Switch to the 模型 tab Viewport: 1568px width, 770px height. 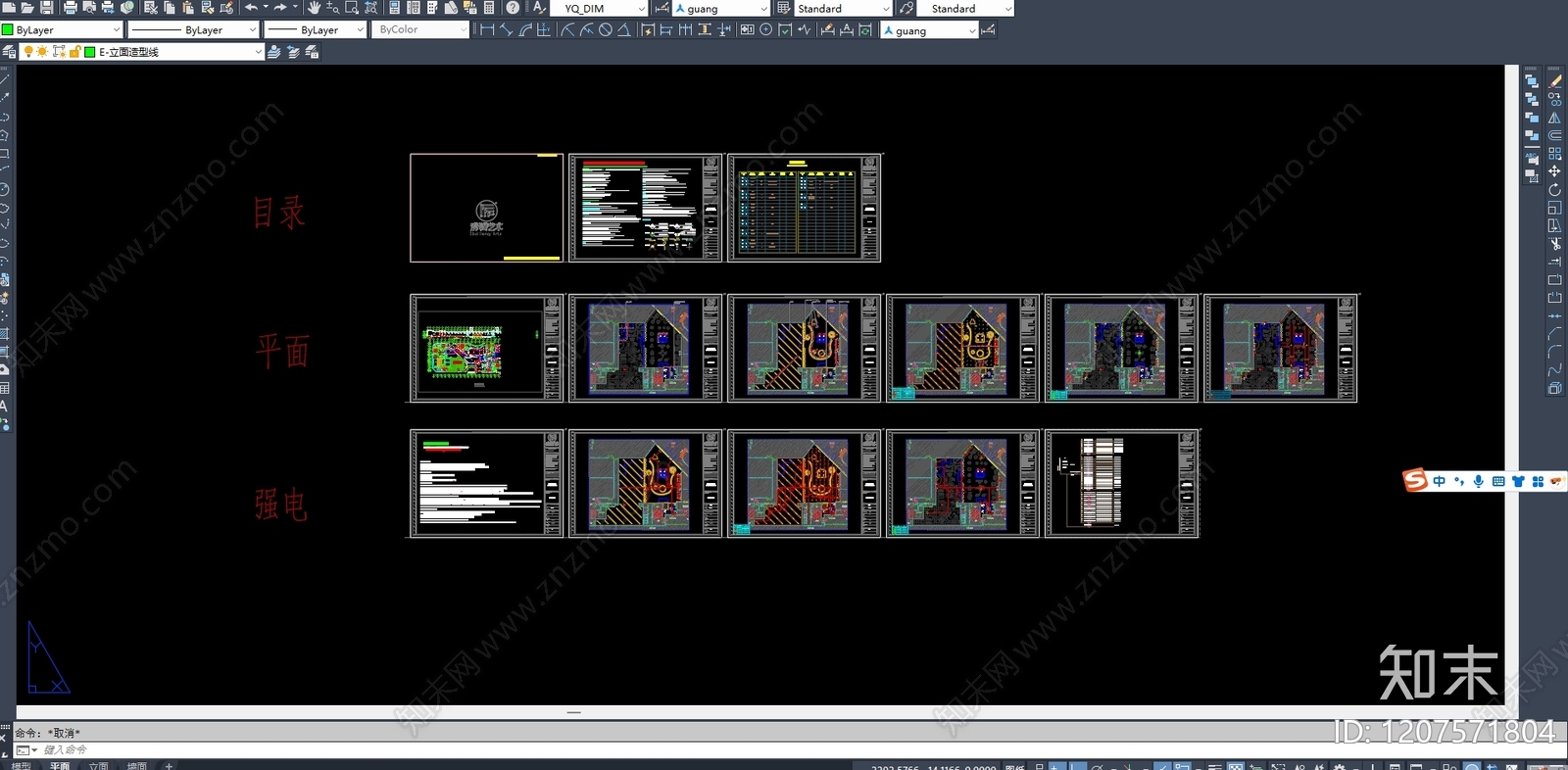pyautogui.click(x=21, y=765)
